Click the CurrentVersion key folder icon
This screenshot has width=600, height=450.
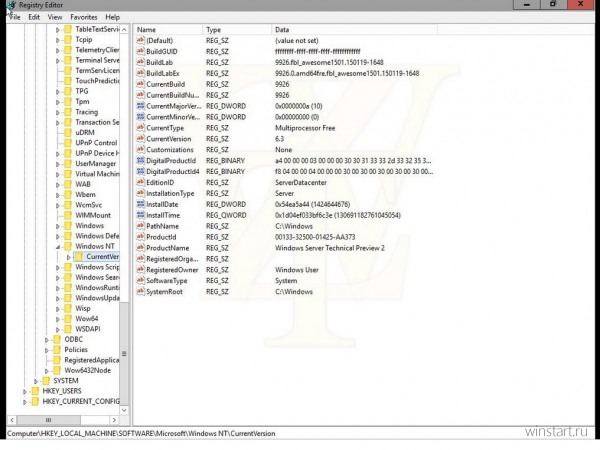(79, 257)
